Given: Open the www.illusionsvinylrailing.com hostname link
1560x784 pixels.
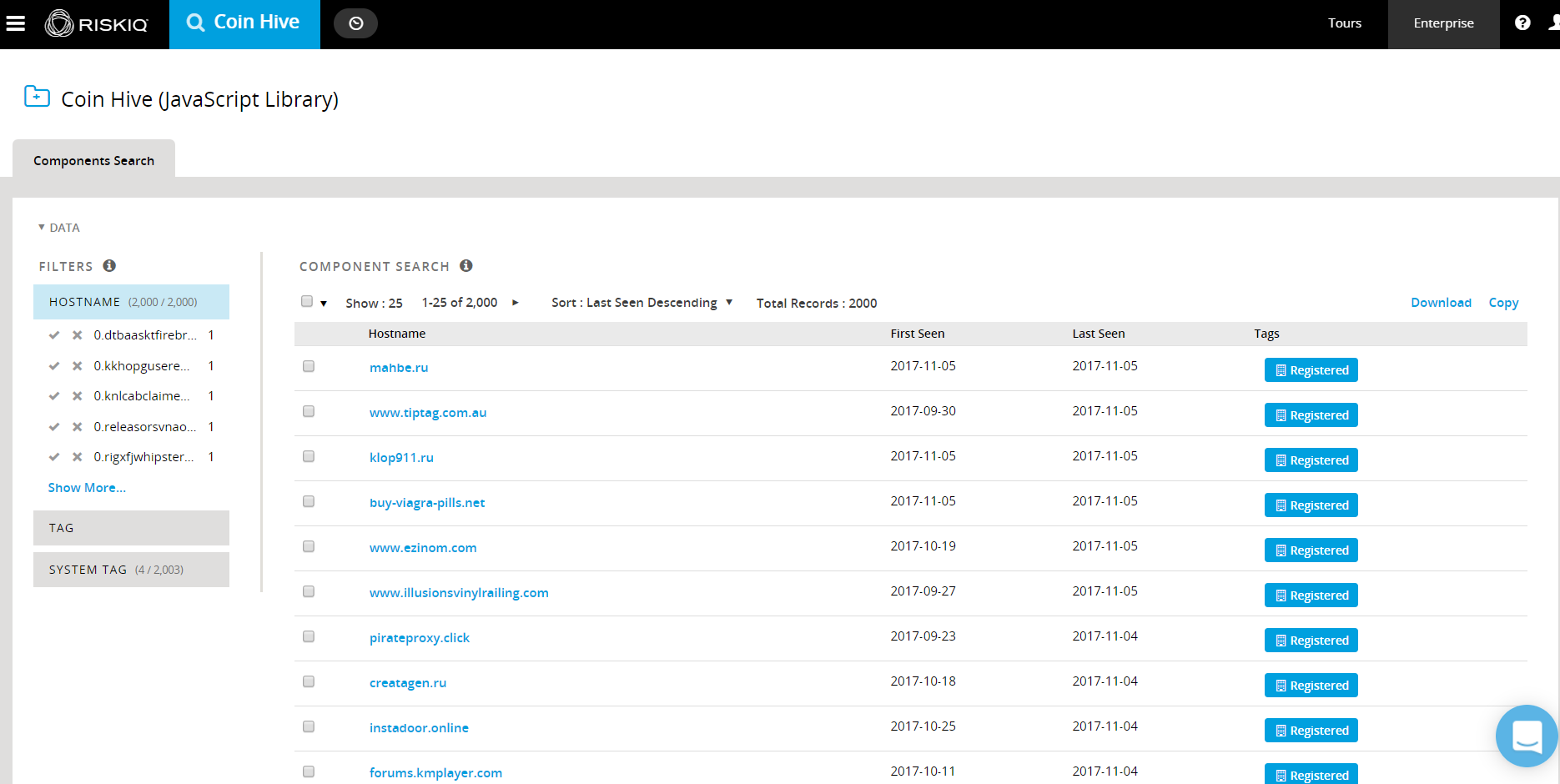Looking at the screenshot, I should point(459,593).
